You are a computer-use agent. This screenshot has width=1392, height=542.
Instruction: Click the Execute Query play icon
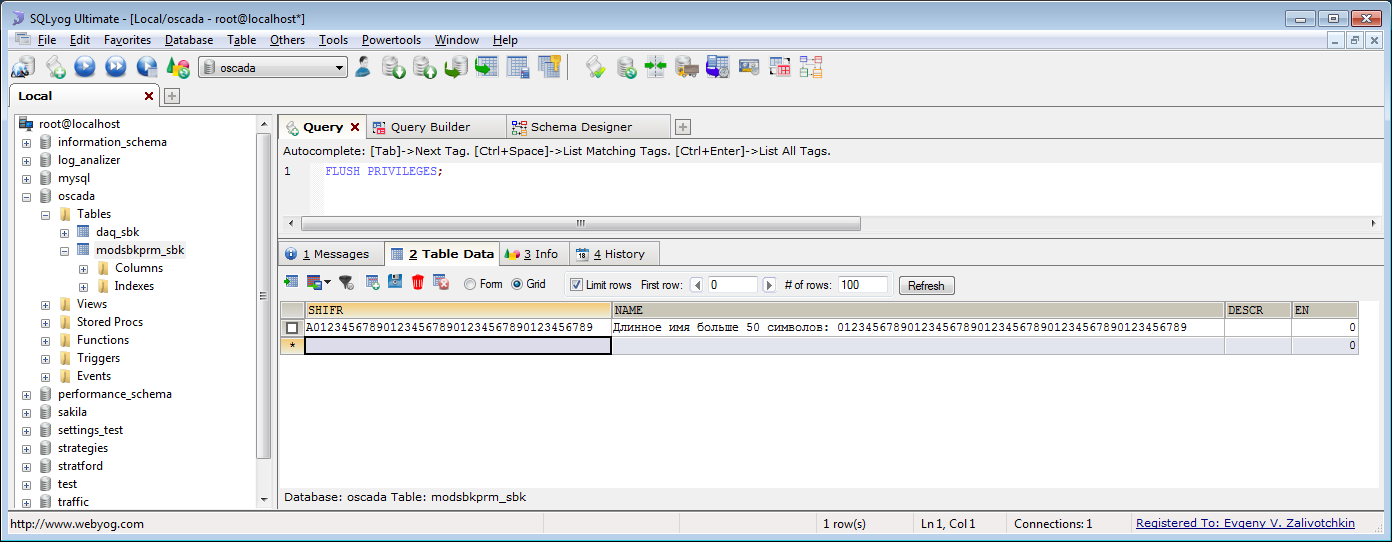(85, 67)
